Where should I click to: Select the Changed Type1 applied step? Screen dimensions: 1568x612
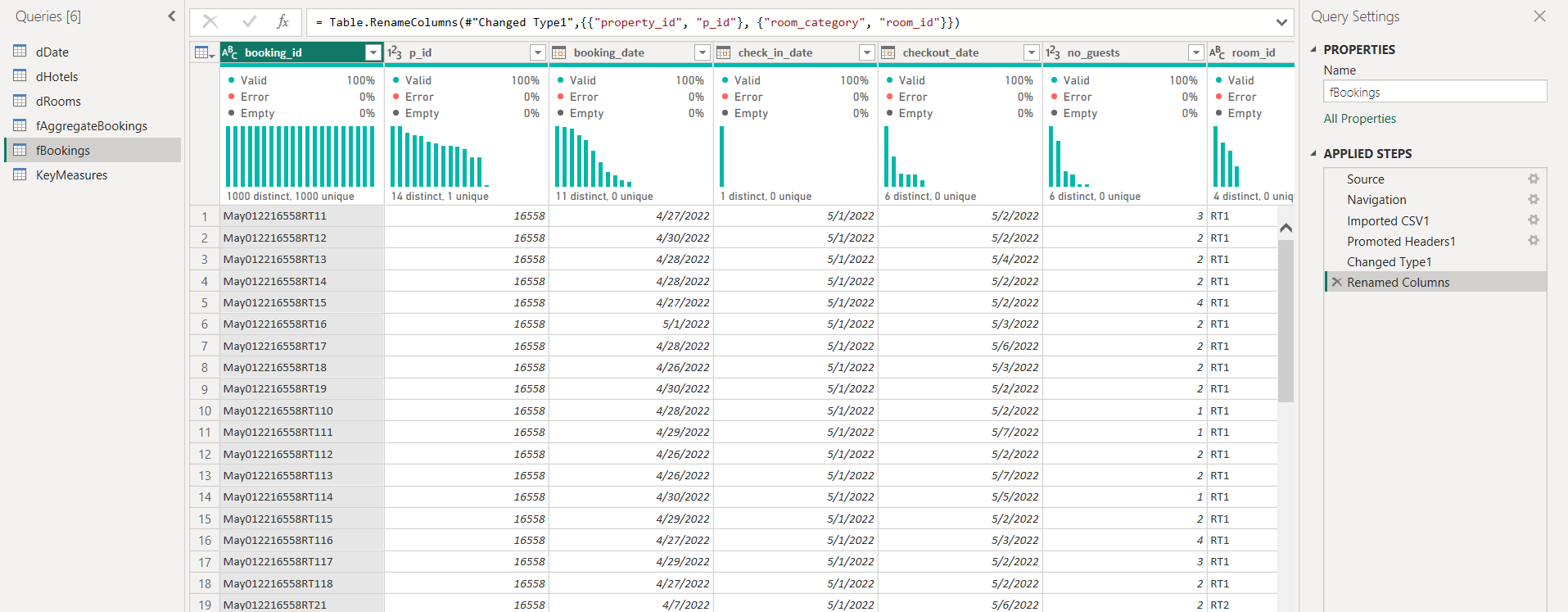(1435, 261)
